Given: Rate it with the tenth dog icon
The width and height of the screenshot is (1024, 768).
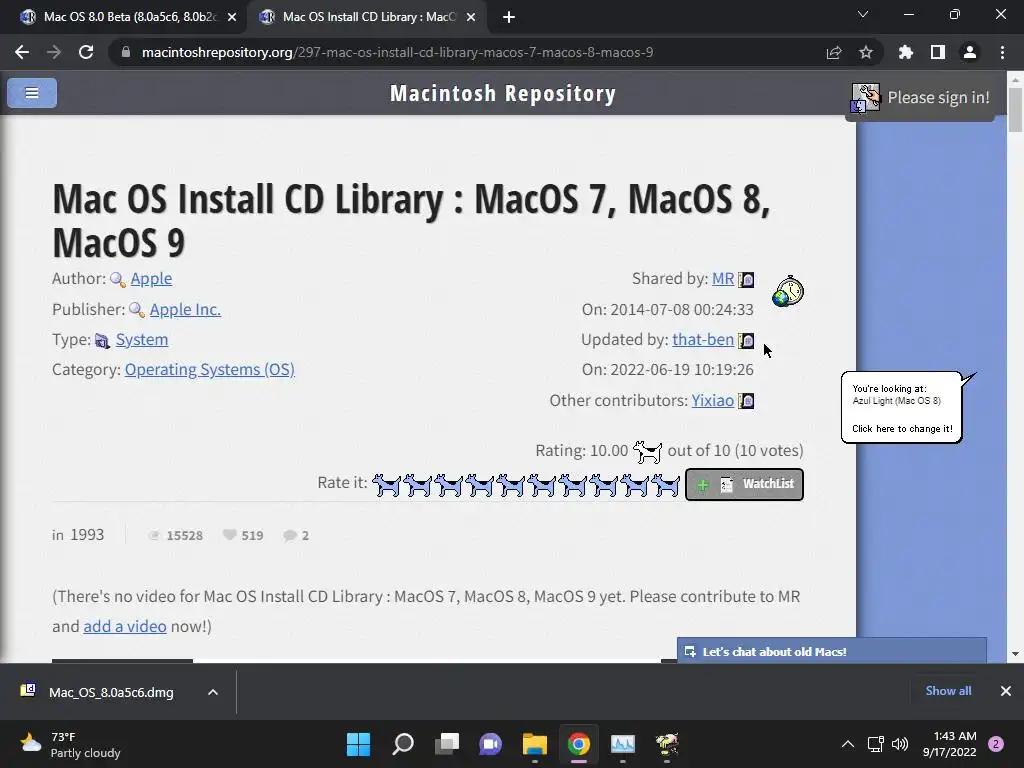Looking at the screenshot, I should tap(665, 485).
